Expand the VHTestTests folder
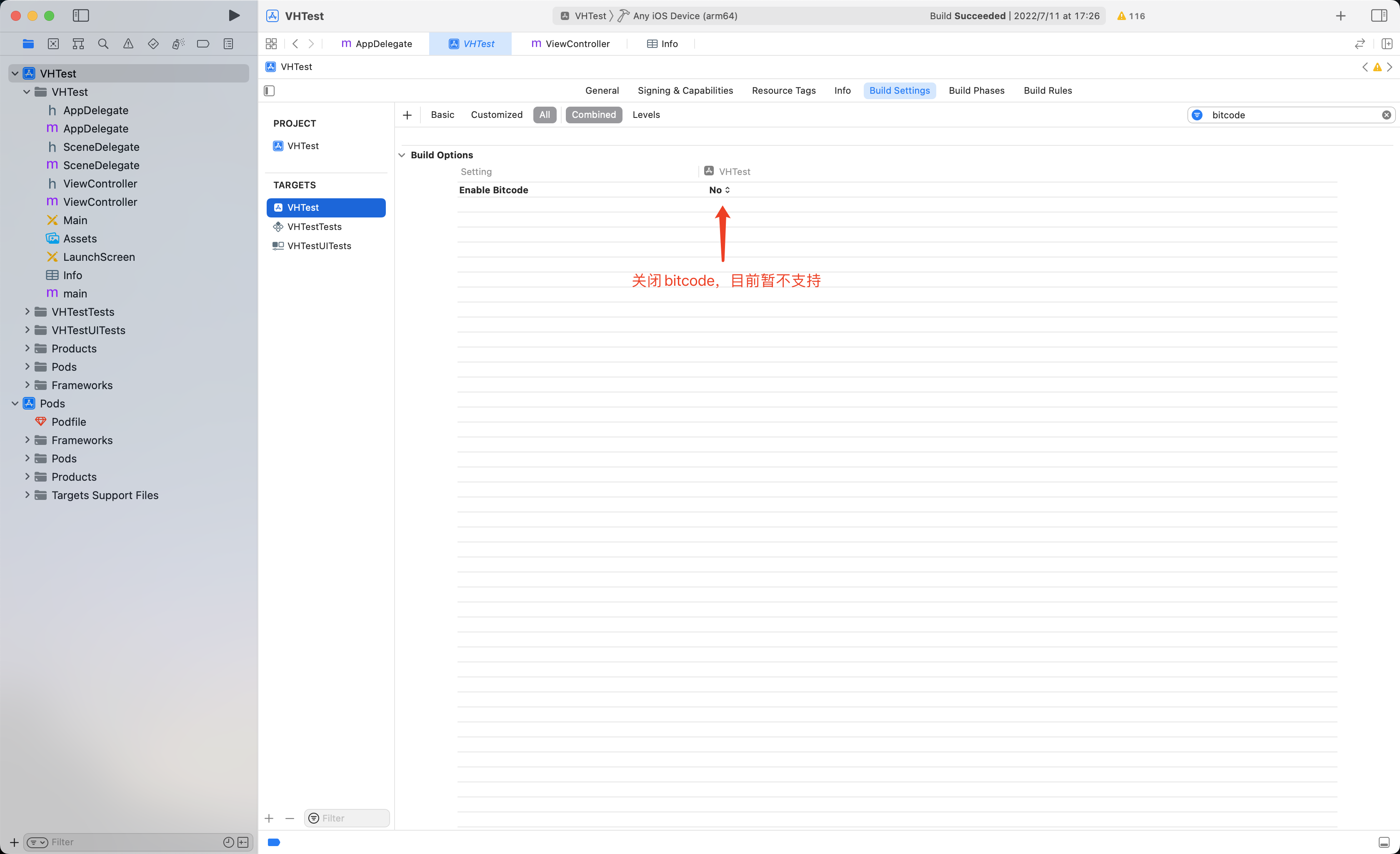Image resolution: width=1400 pixels, height=854 pixels. [x=27, y=311]
